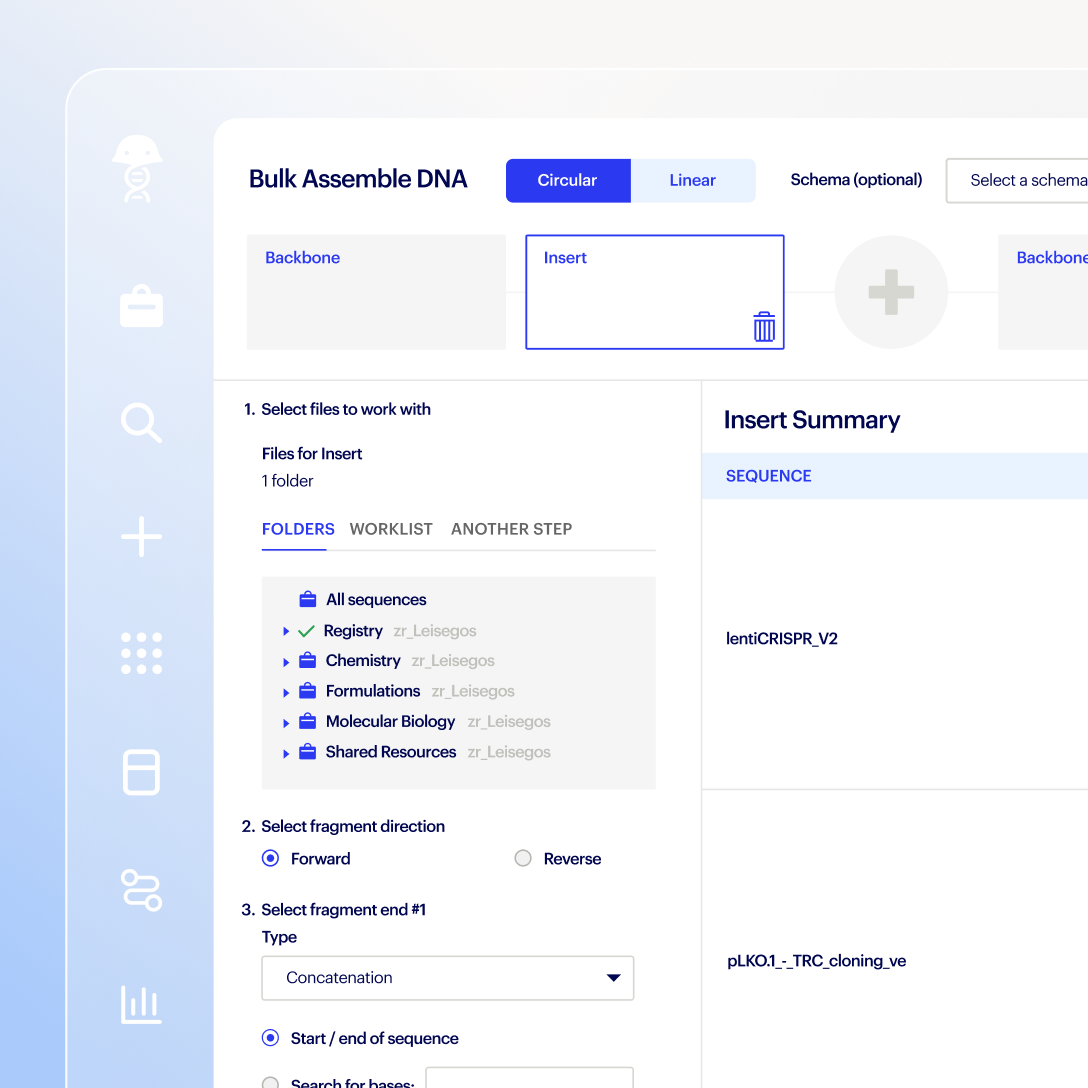Screen dimensions: 1088x1088
Task: Select Reverse fragment direction
Action: click(x=523, y=858)
